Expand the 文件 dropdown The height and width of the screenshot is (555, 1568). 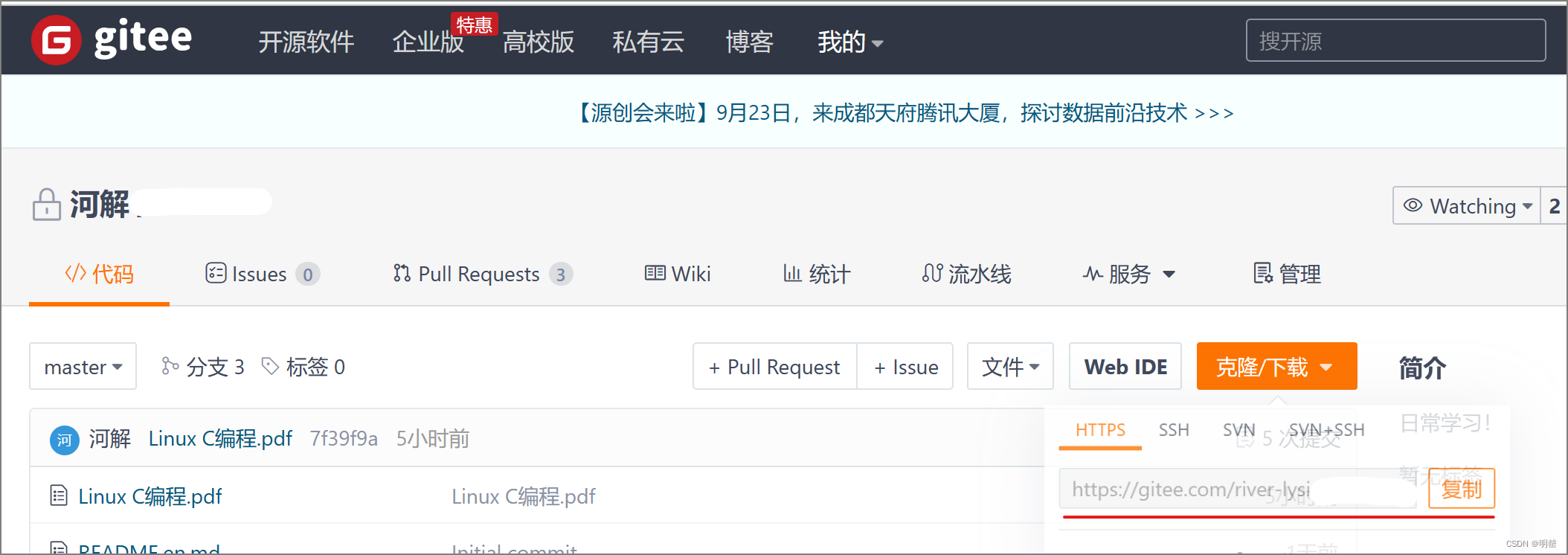(1010, 366)
